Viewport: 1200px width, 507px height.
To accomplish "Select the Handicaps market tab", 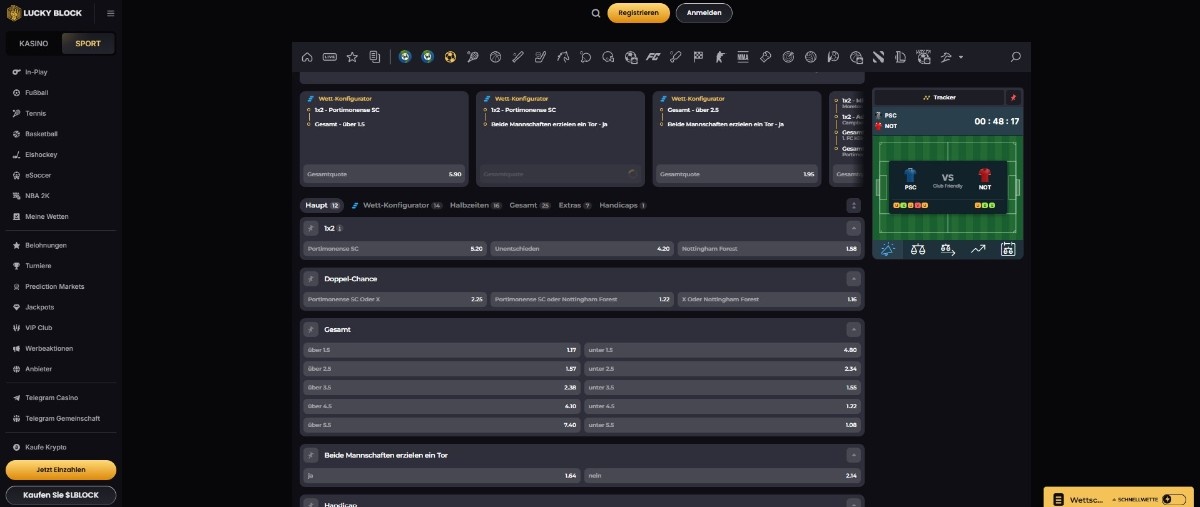I will pyautogui.click(x=623, y=205).
